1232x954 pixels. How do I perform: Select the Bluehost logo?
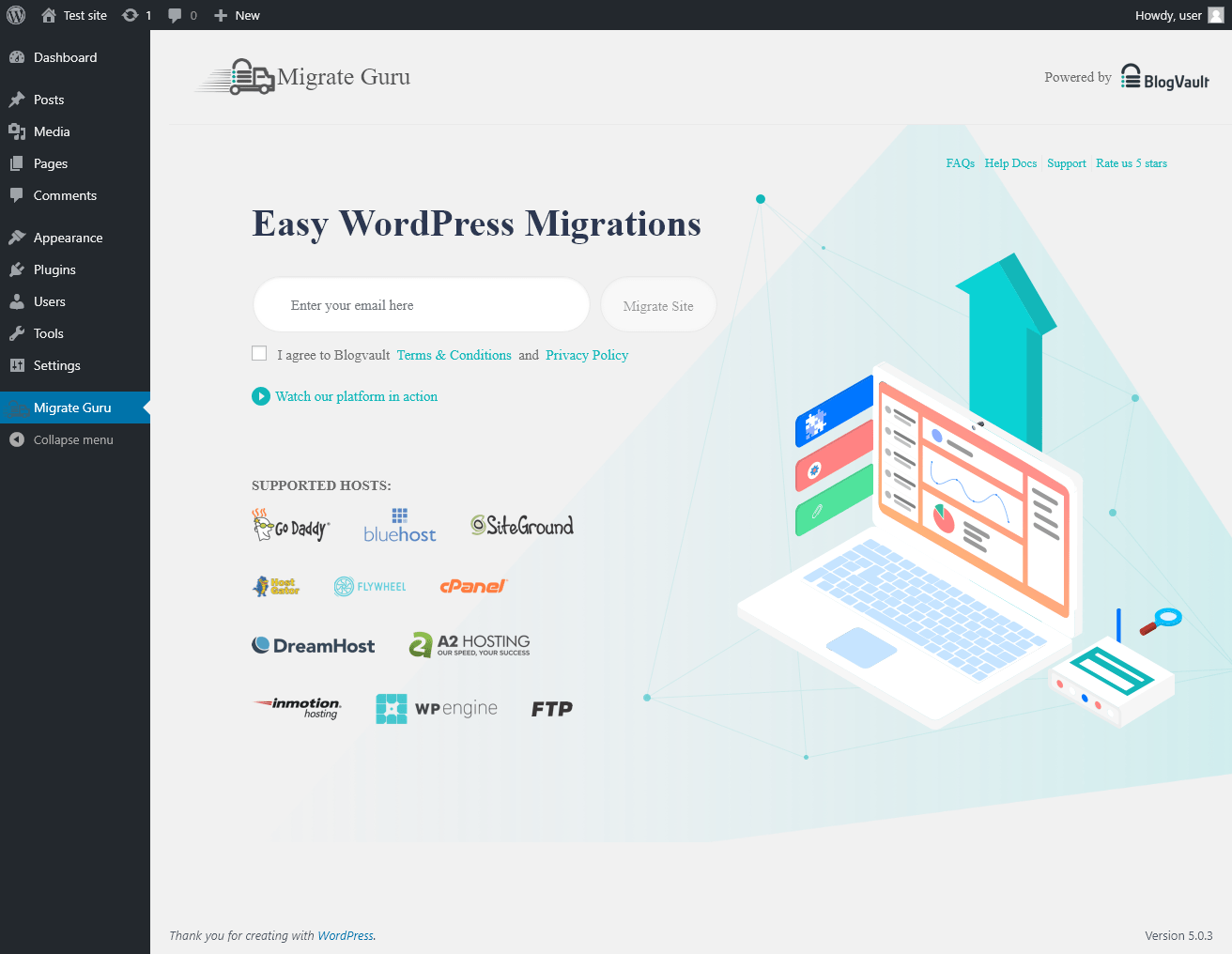pyautogui.click(x=400, y=526)
